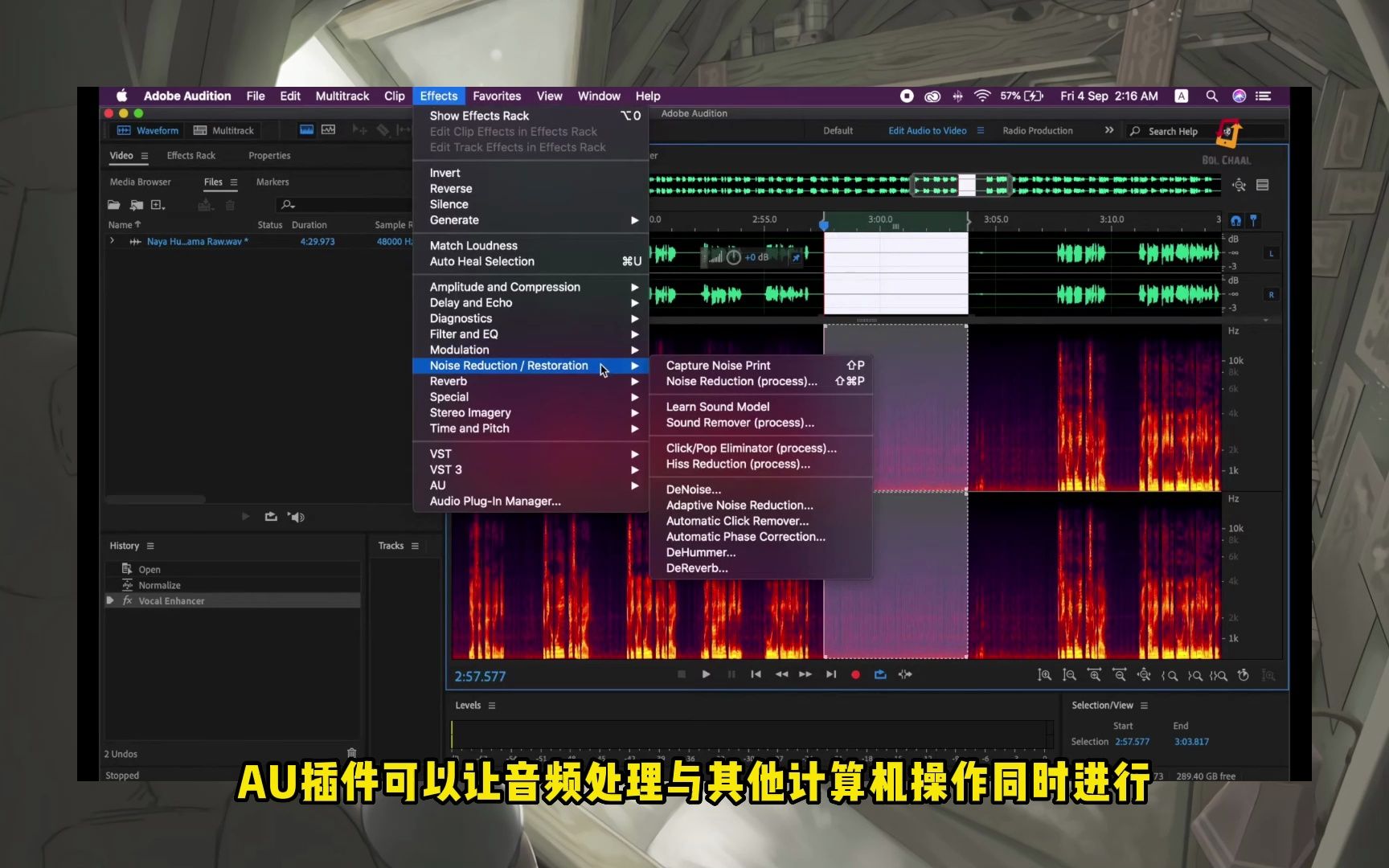Screen dimensions: 1389x868
Task: Expand the Naya Hu...ama Raw.wav file row
Action: tap(112, 241)
